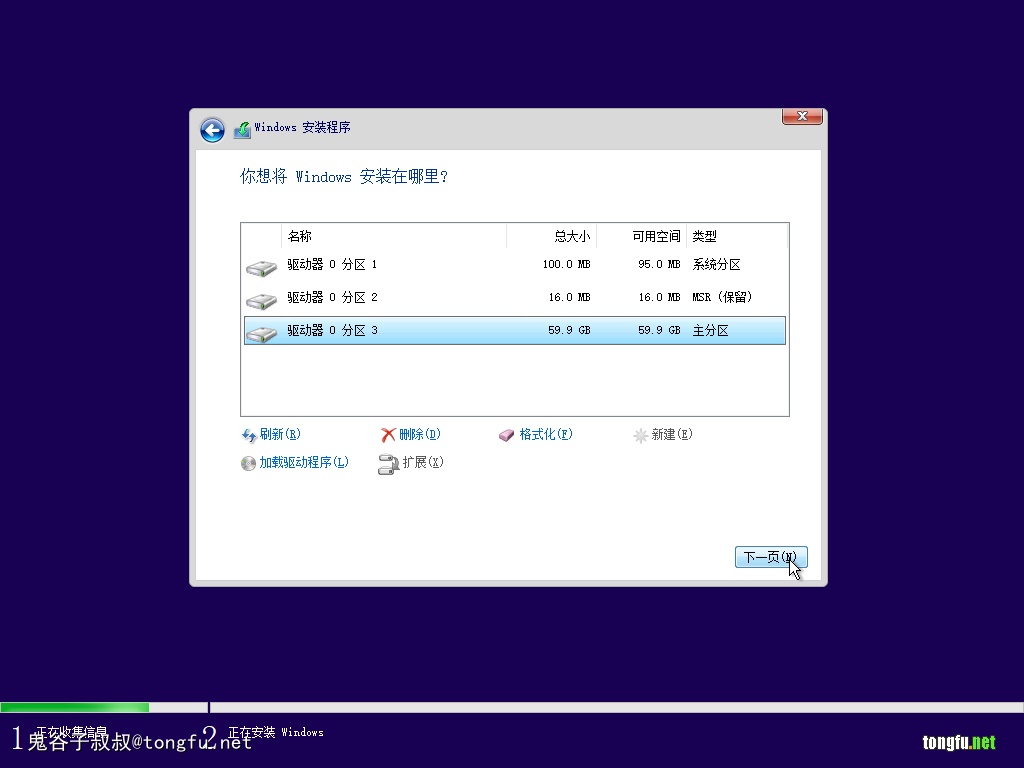
Task: Sort by 总大小 column header
Action: pyautogui.click(x=552, y=237)
